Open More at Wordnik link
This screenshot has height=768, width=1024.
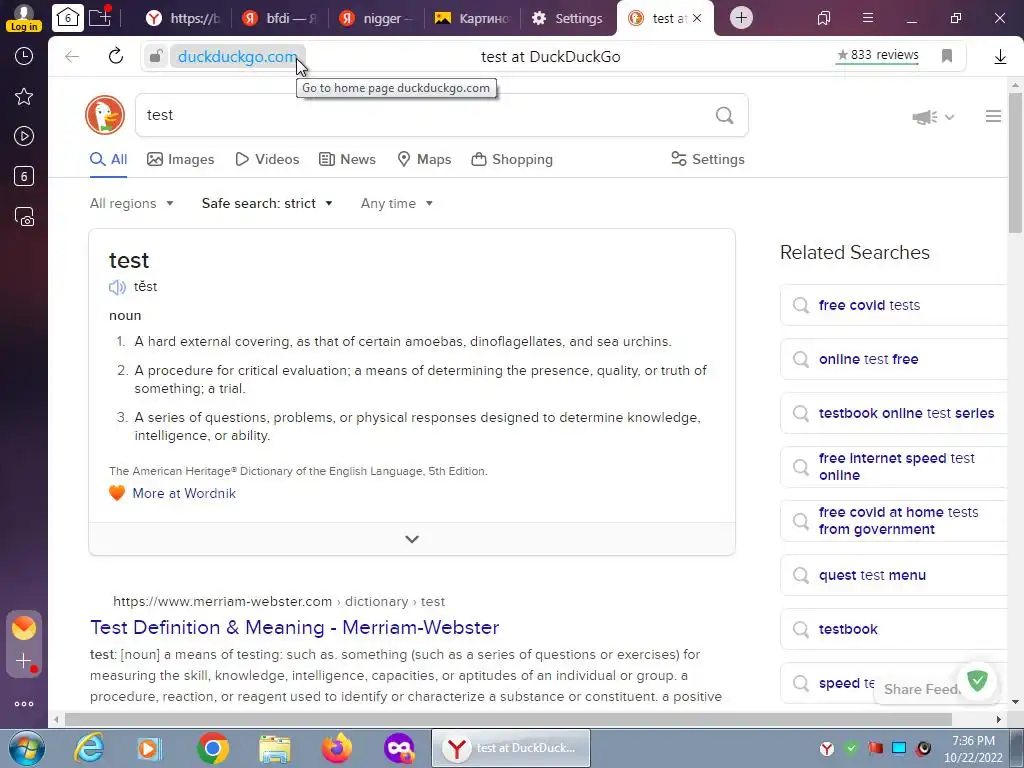click(x=184, y=493)
